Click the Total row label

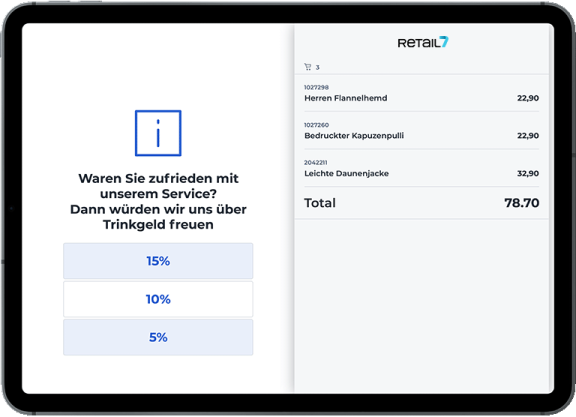[320, 203]
